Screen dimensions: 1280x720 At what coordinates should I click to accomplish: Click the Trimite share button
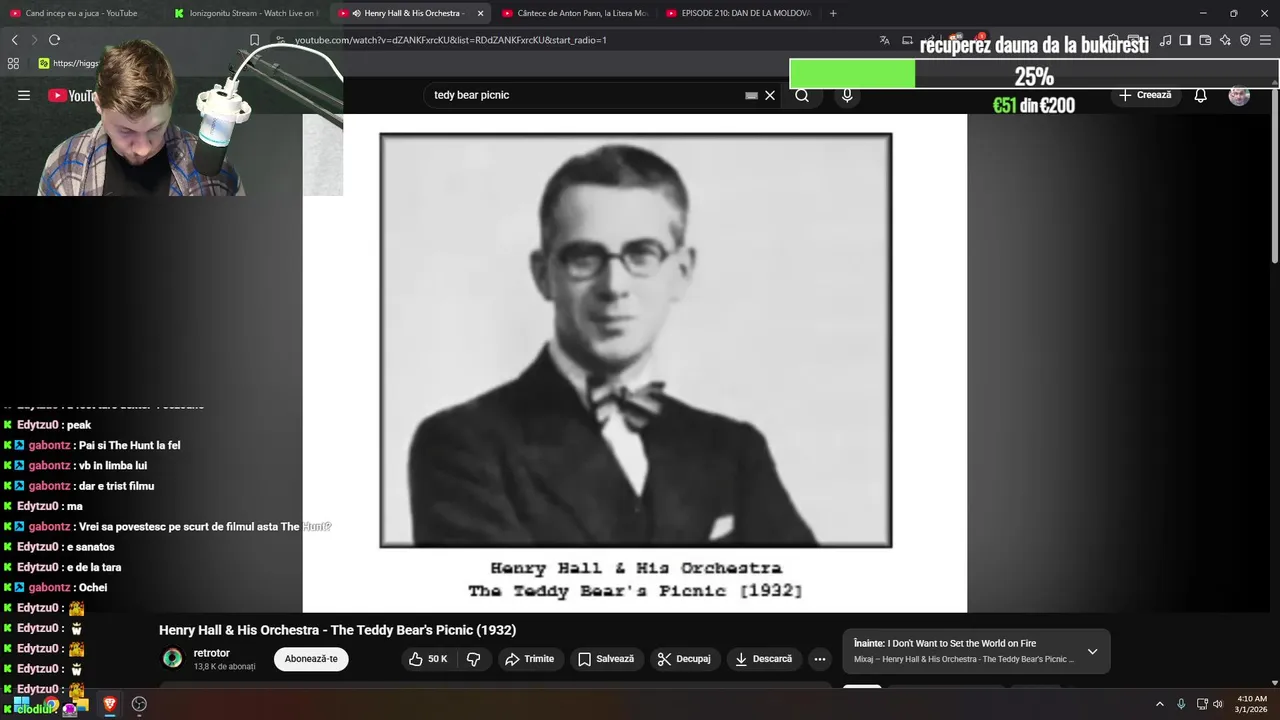click(x=530, y=659)
